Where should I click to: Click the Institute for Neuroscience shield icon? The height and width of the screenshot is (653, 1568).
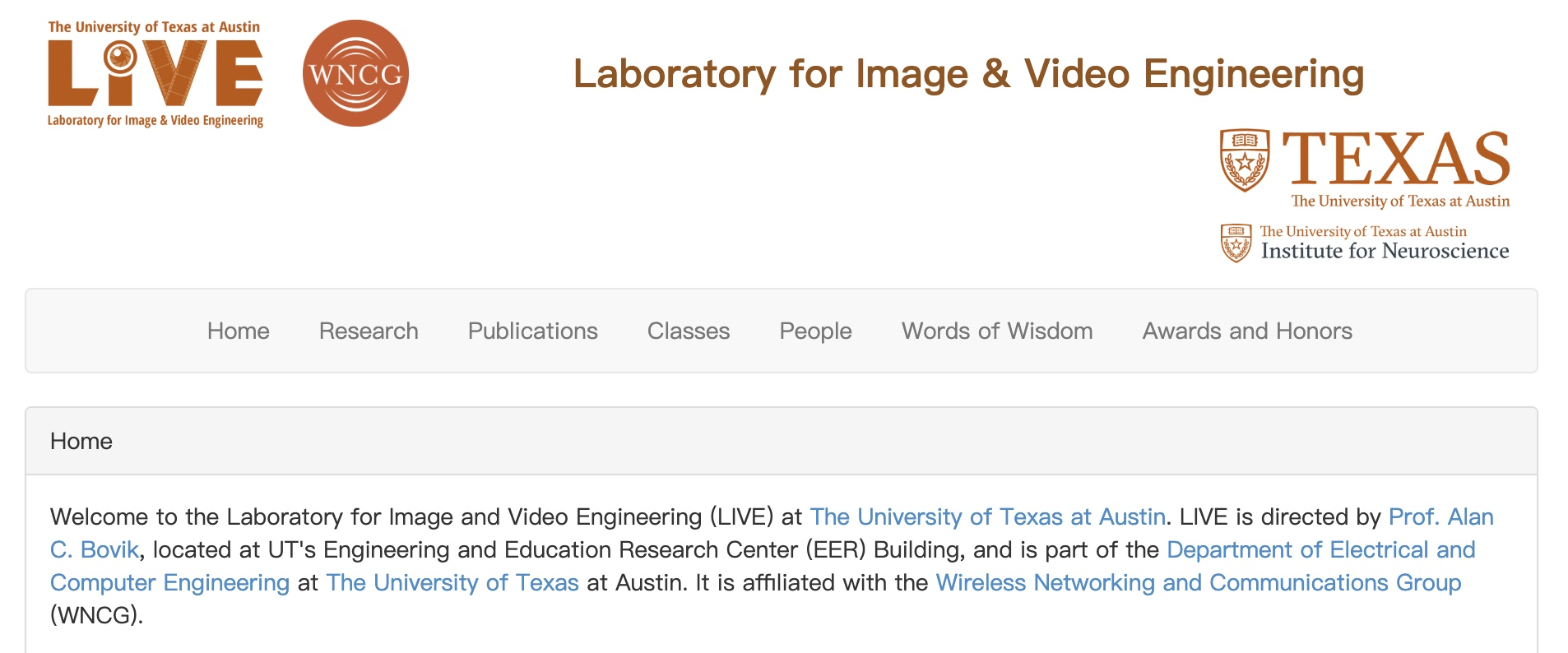coord(1236,243)
